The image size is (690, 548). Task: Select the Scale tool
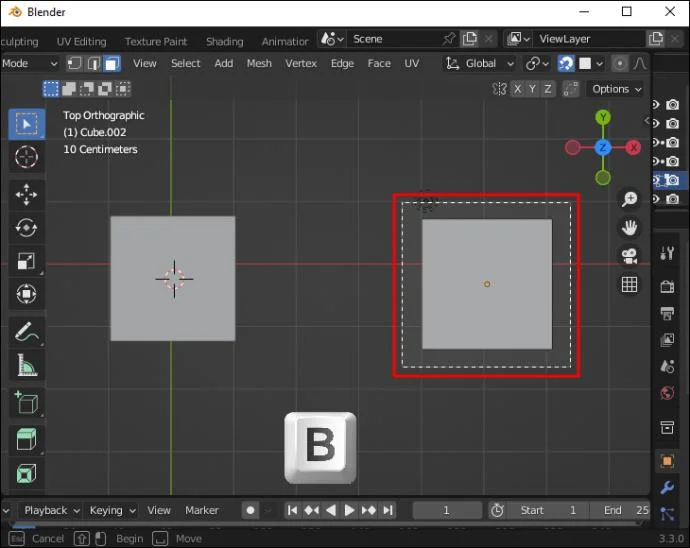coord(26,261)
